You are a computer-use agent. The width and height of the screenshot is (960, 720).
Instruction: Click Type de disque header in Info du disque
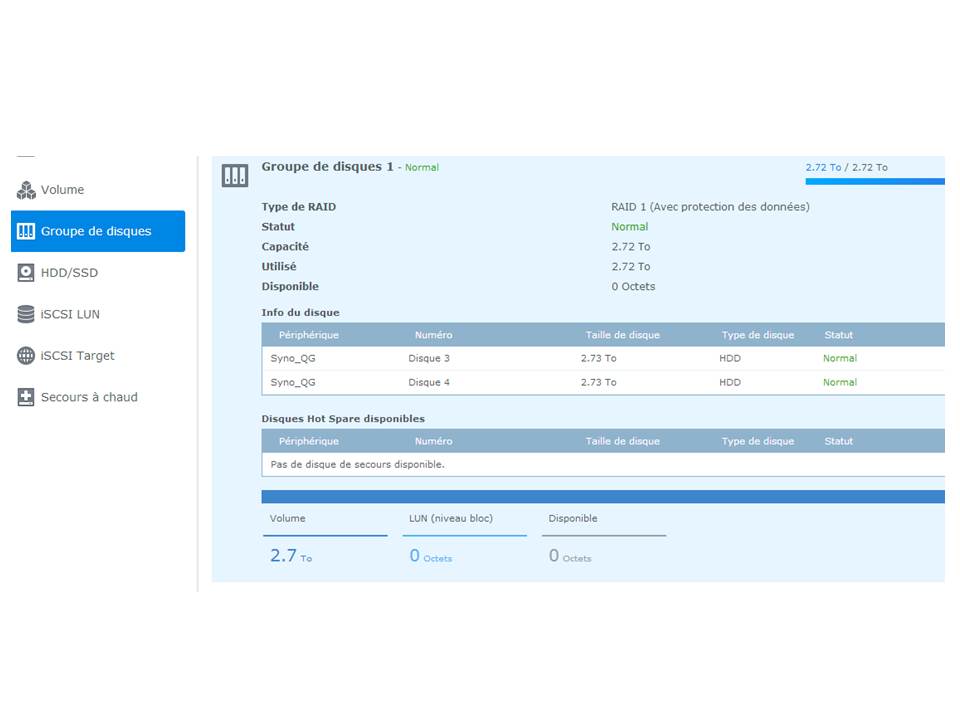[x=758, y=335]
